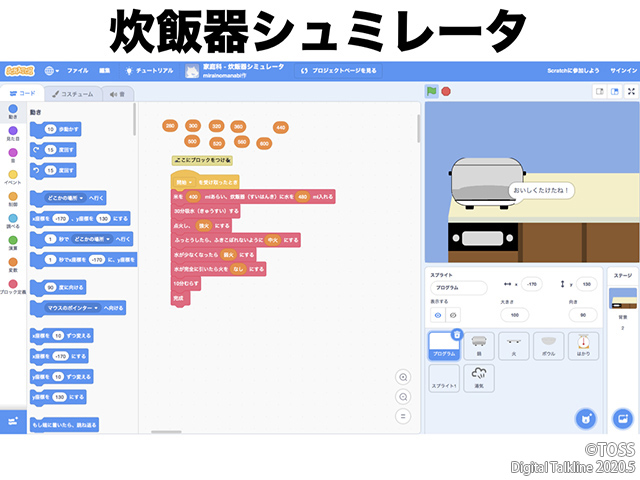Click the choose a sprite button
640x480 pixels.
[x=586, y=417]
